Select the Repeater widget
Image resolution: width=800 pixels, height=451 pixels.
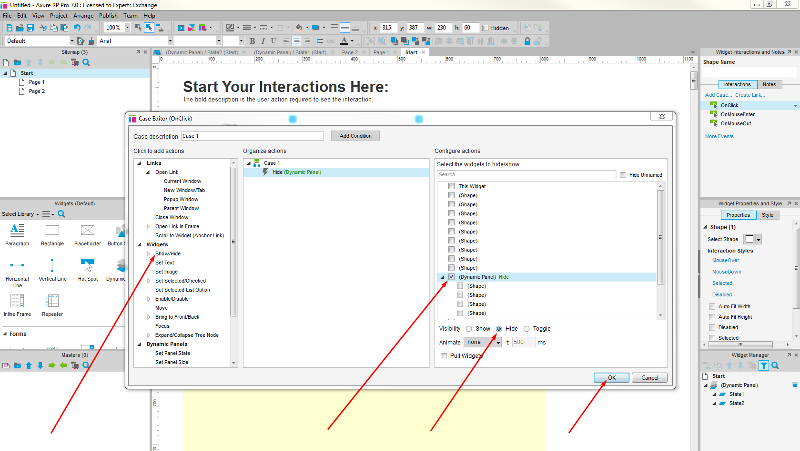[x=52, y=305]
